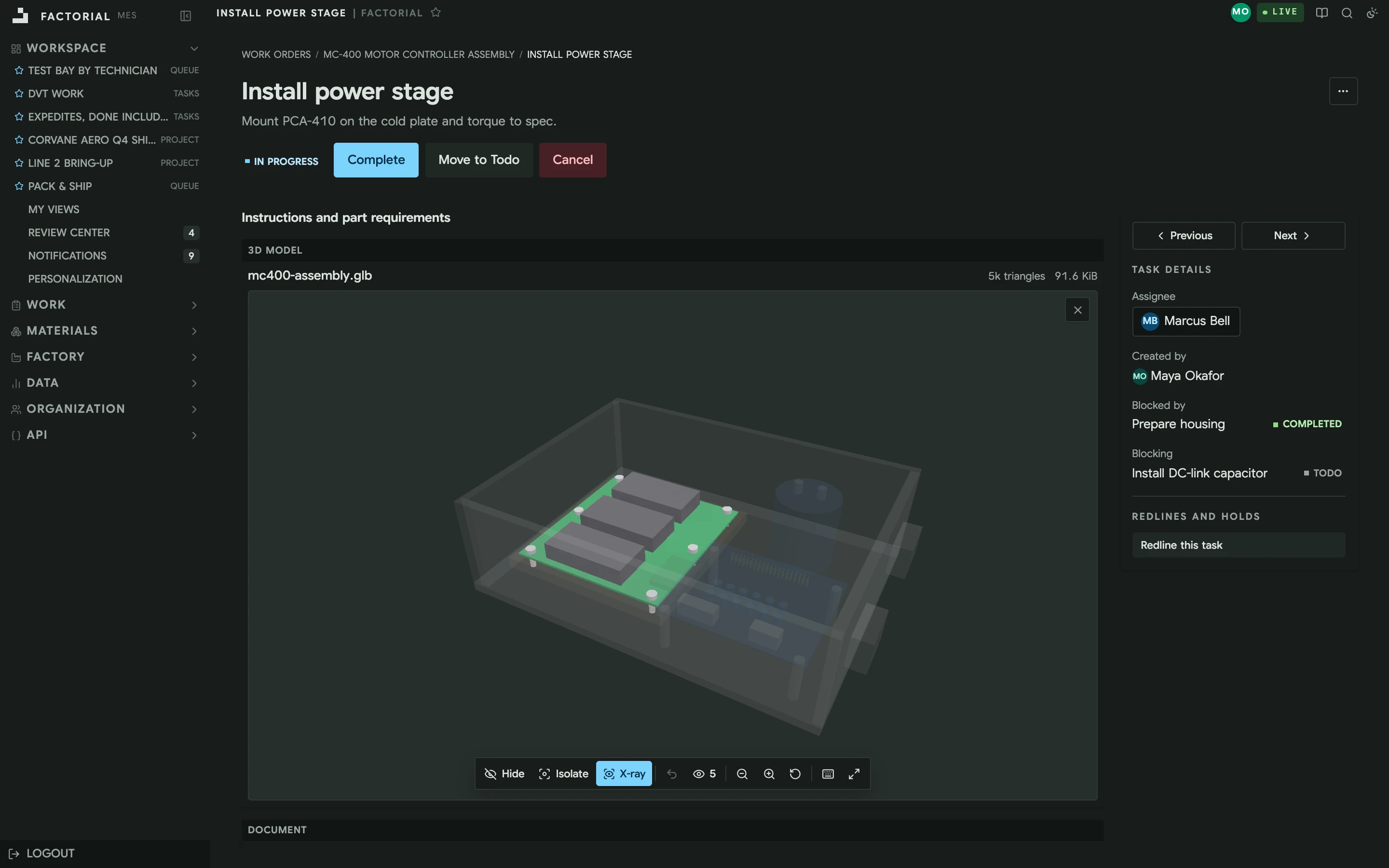Open Notifications

click(x=67, y=256)
